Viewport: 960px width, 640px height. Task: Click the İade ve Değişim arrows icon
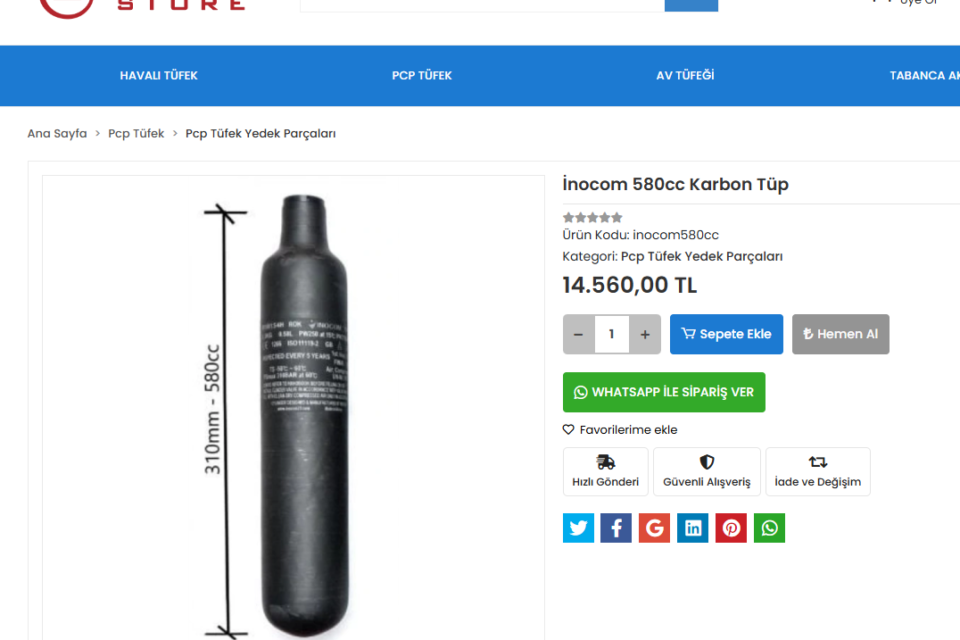tap(818, 463)
